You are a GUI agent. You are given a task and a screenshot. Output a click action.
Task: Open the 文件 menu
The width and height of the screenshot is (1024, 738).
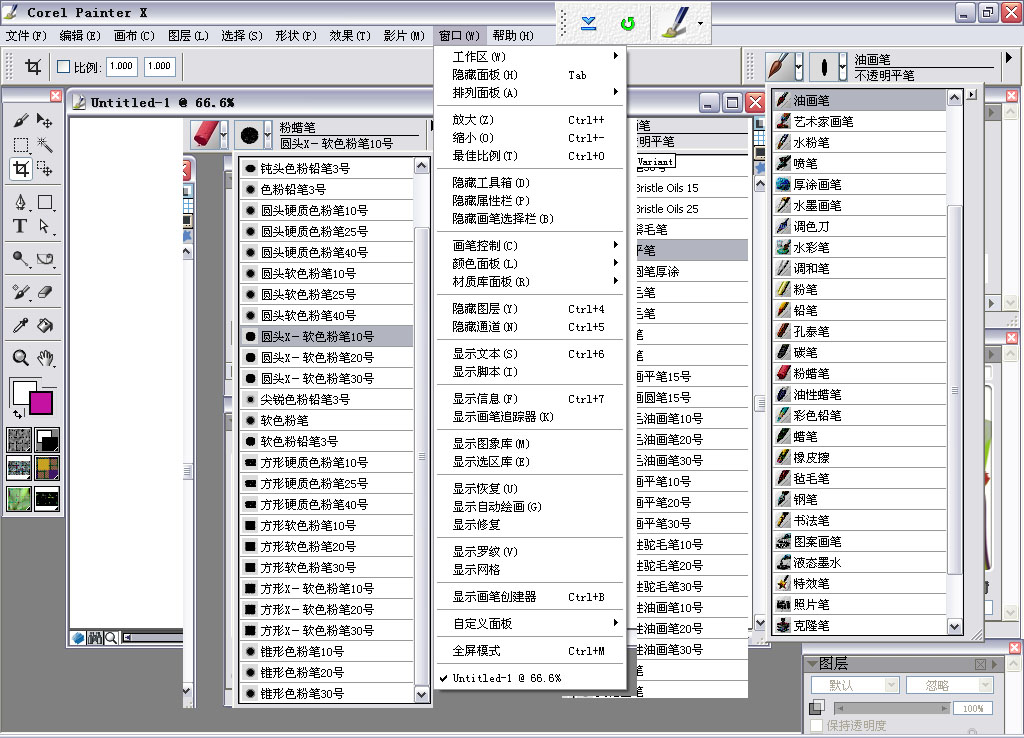click(26, 35)
